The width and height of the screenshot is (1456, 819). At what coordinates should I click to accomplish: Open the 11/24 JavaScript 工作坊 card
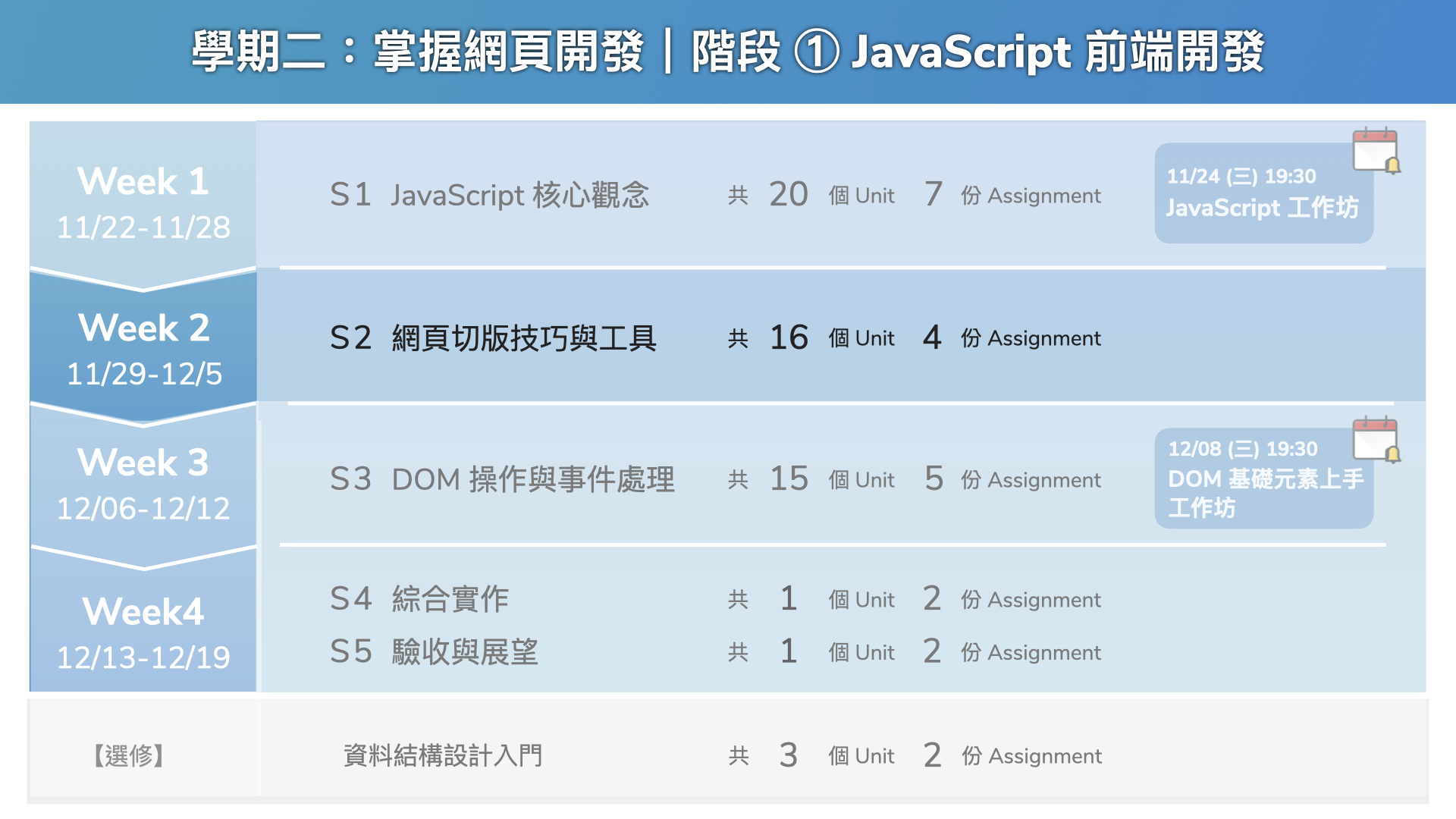pyautogui.click(x=1263, y=194)
